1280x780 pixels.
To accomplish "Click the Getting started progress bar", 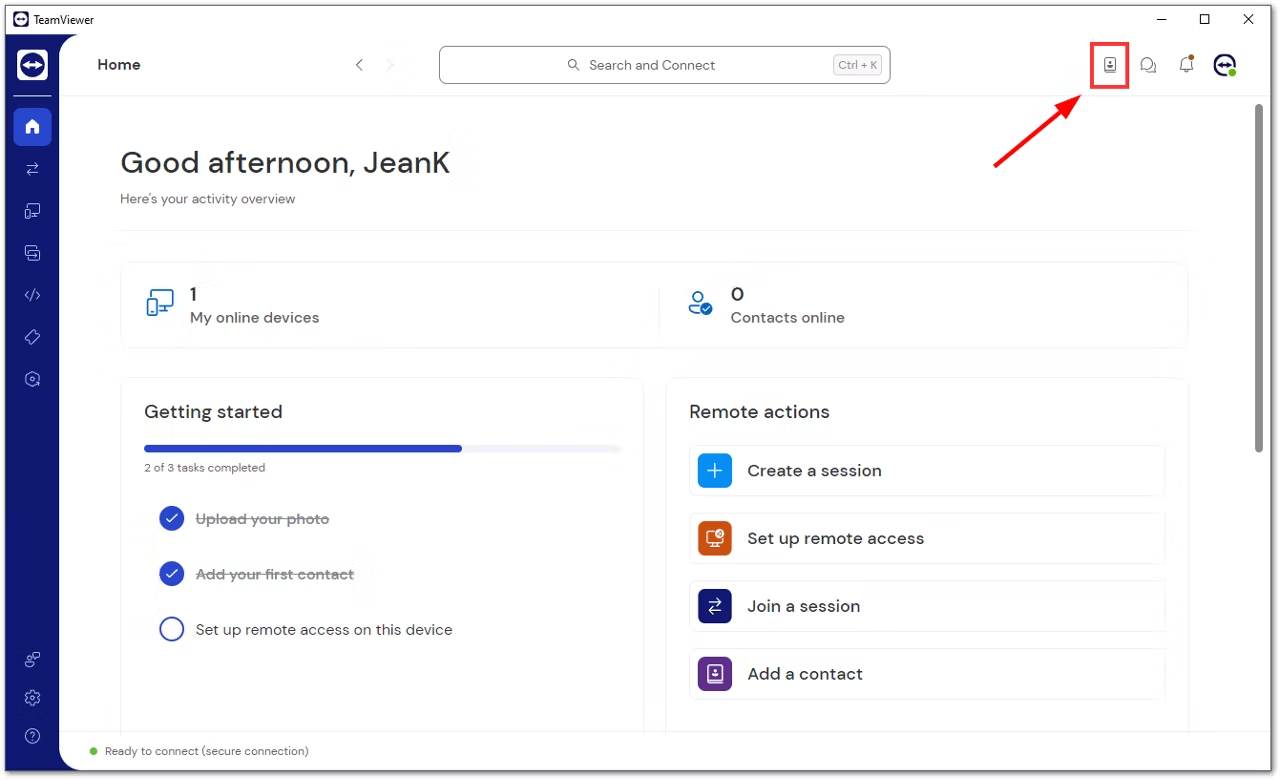I will coord(382,449).
